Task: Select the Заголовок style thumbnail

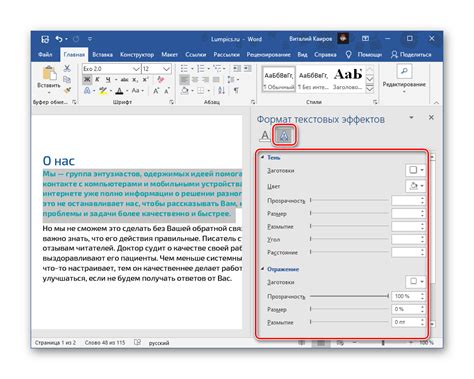Action: (348, 79)
